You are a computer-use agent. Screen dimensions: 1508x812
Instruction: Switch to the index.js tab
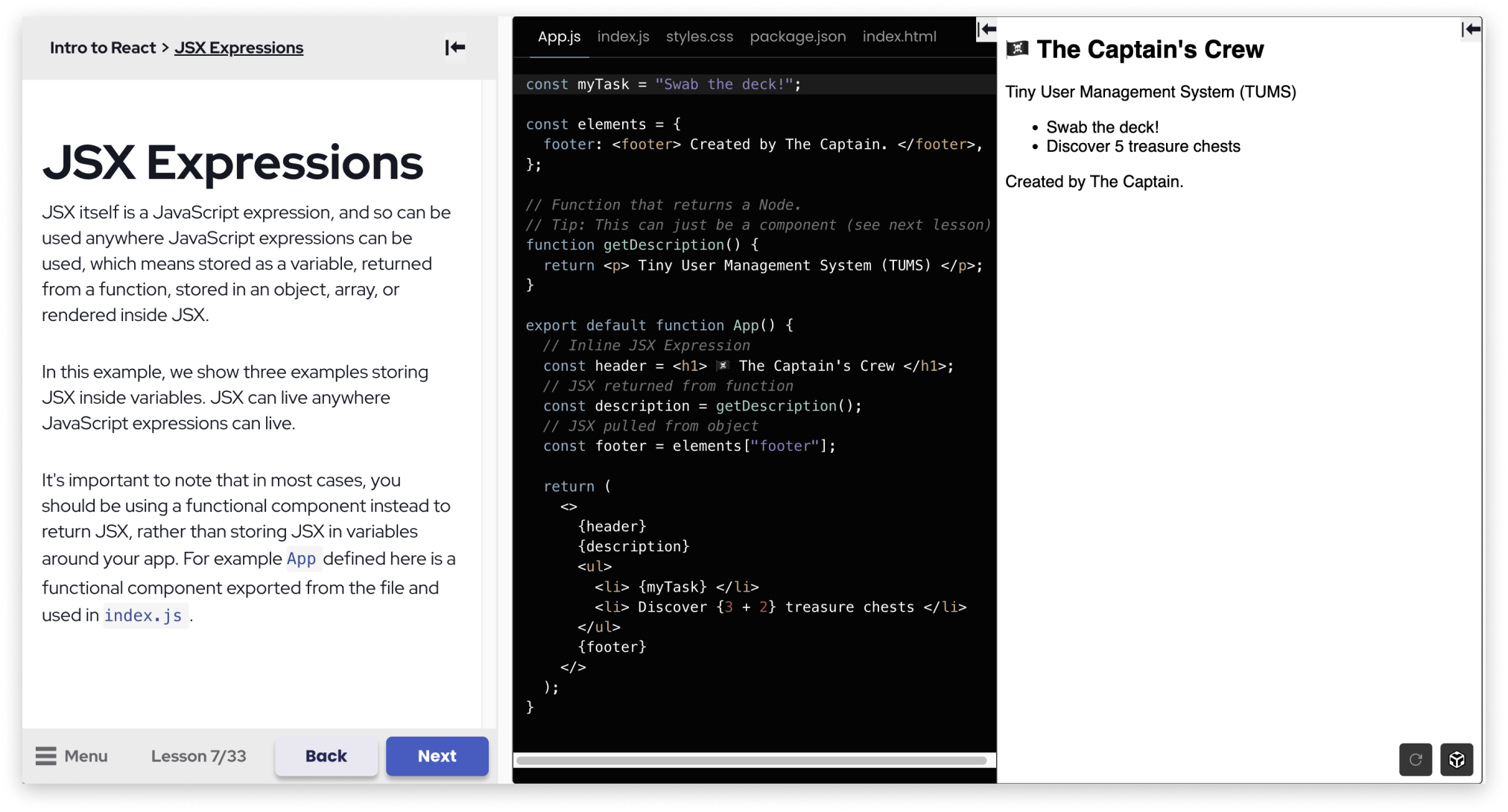pos(623,37)
